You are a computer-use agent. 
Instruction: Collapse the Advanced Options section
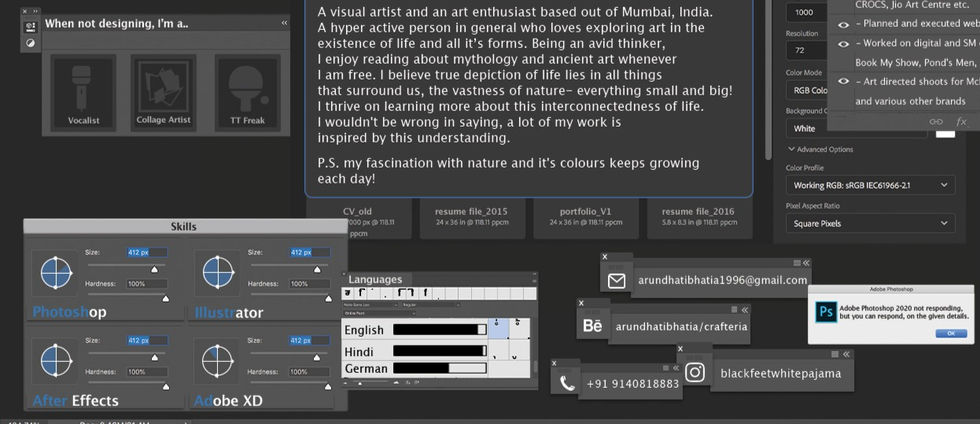coord(791,149)
